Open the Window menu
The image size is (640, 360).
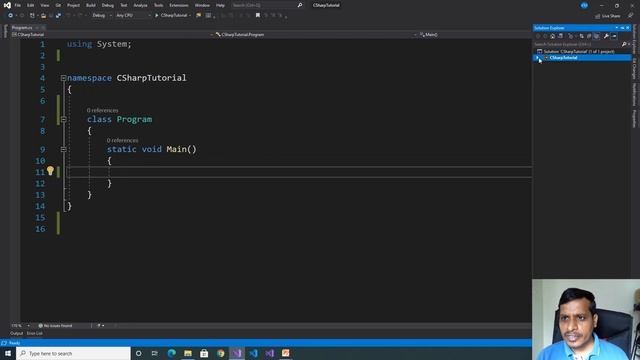[x=202, y=5]
